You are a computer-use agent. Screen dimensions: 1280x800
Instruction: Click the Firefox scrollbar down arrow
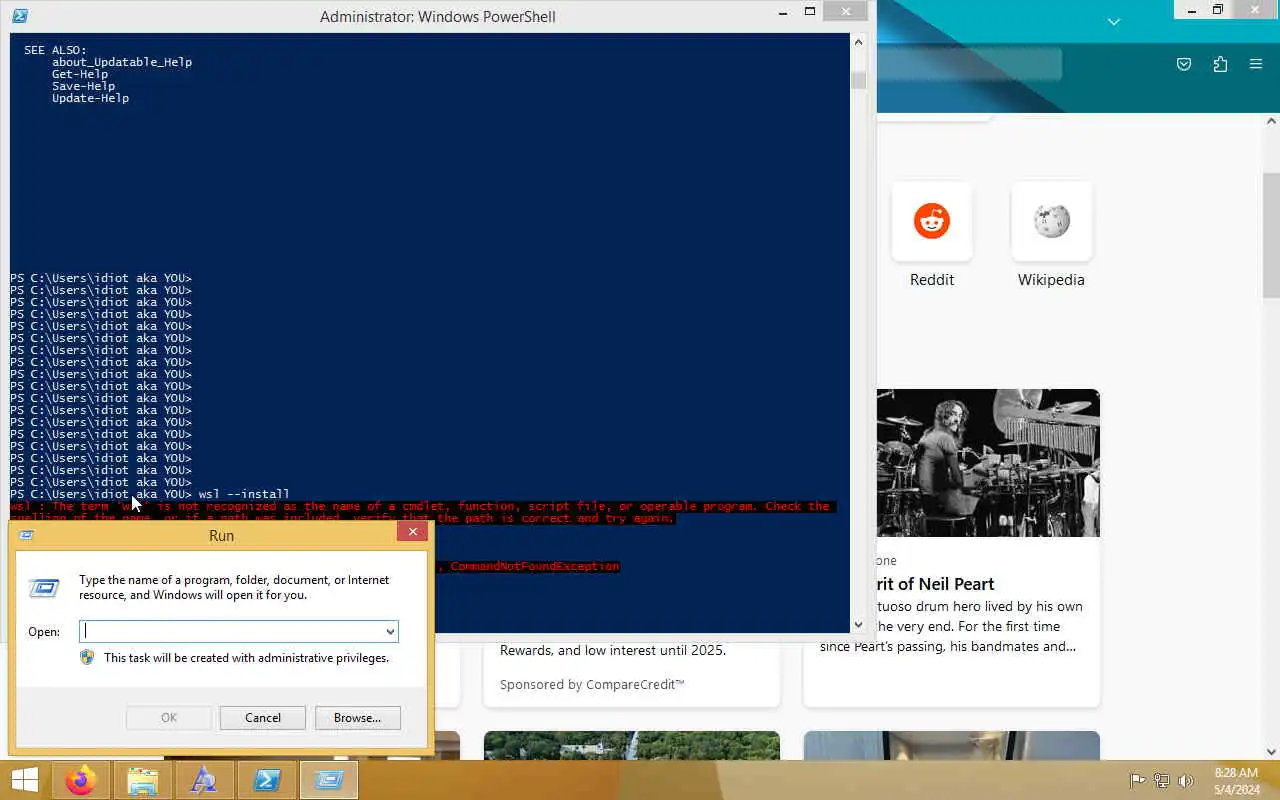1271,752
